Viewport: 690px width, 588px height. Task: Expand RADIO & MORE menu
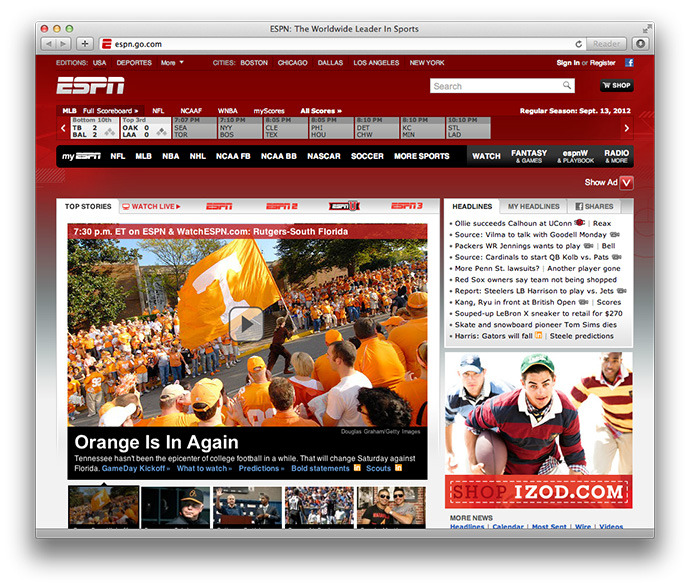coord(617,156)
